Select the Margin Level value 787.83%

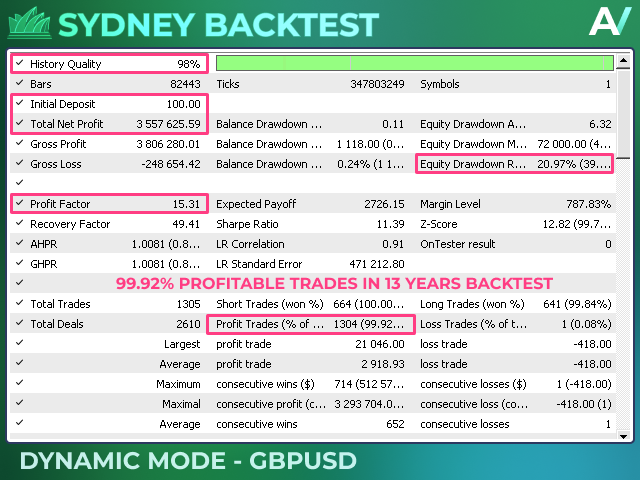tap(589, 204)
